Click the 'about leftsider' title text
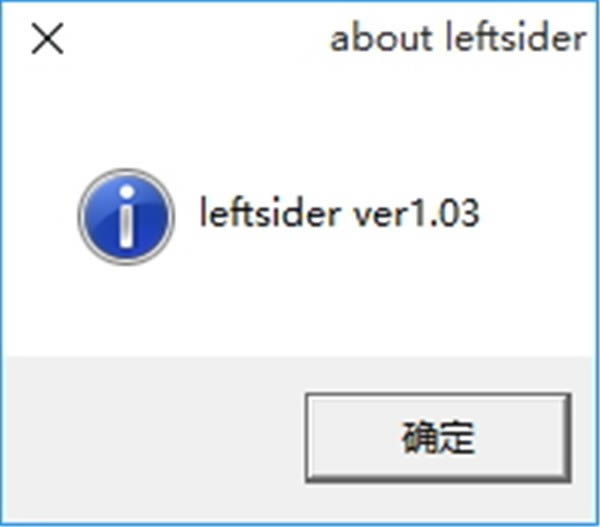The image size is (600, 527). pos(458,38)
